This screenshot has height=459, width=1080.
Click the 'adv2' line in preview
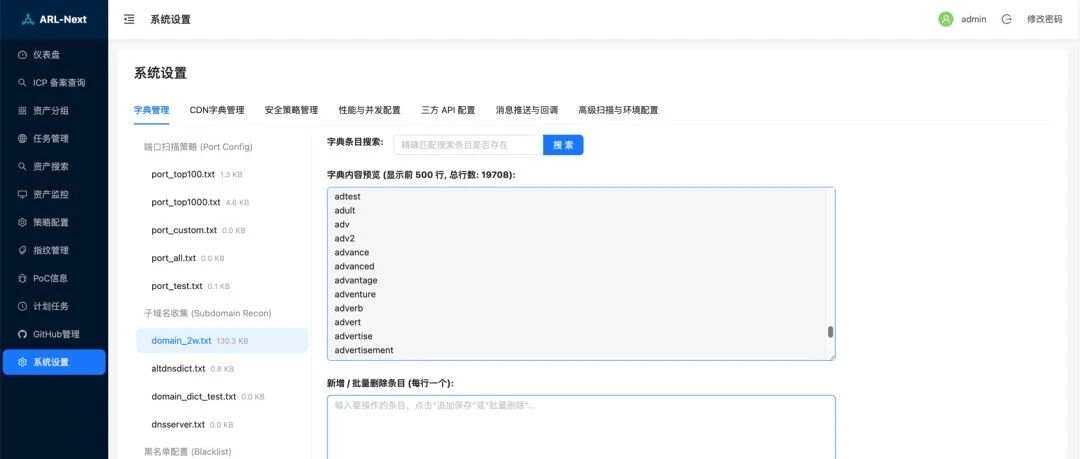click(x=344, y=238)
